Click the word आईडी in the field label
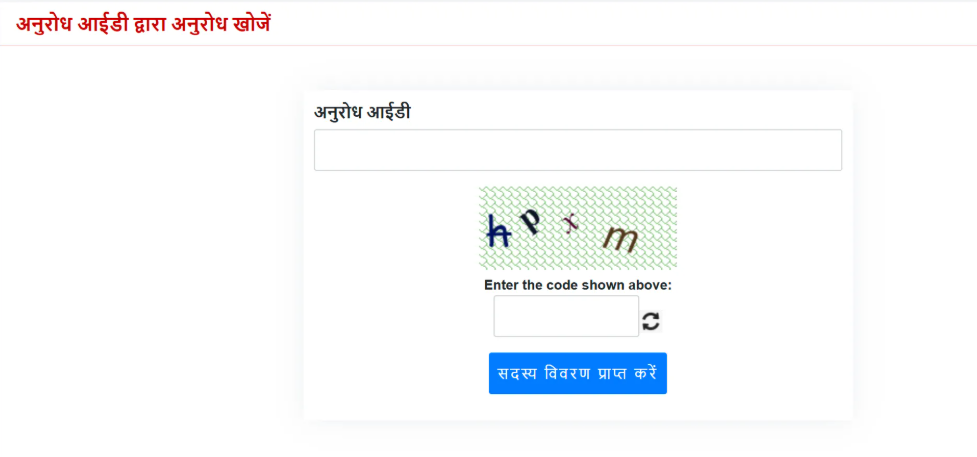977x457 pixels. click(x=391, y=112)
